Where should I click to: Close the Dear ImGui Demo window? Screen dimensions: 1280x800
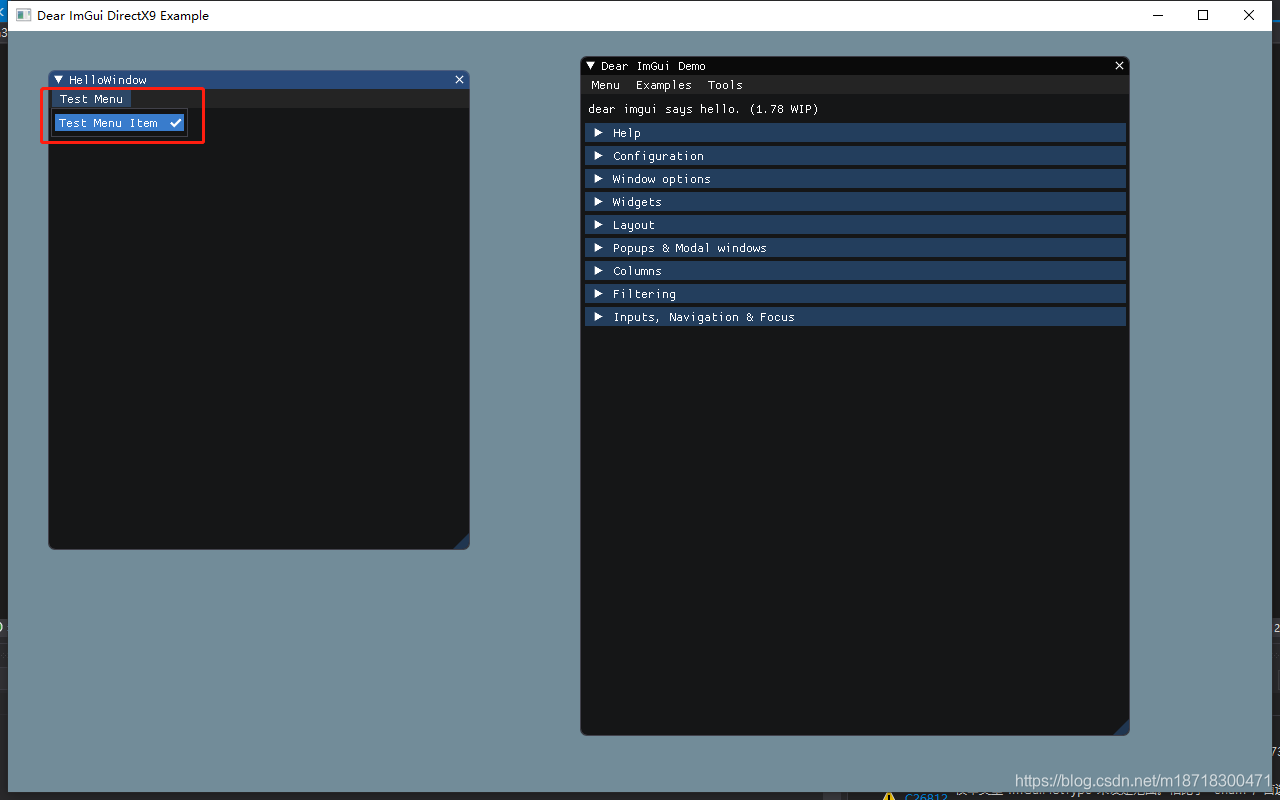pyautogui.click(x=1120, y=66)
